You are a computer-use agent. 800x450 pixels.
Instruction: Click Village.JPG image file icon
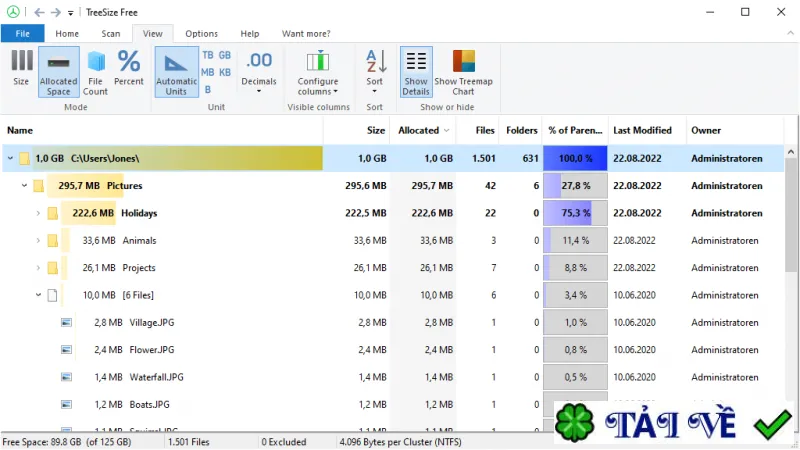click(x=66, y=322)
